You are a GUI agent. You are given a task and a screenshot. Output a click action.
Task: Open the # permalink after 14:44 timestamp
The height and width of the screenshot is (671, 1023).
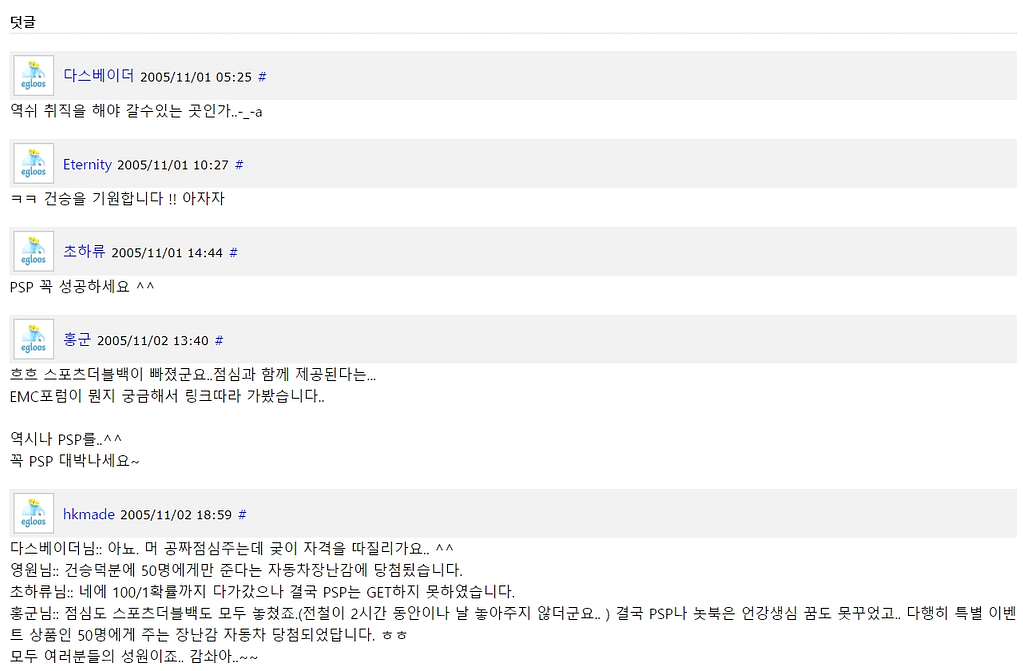[x=234, y=253]
